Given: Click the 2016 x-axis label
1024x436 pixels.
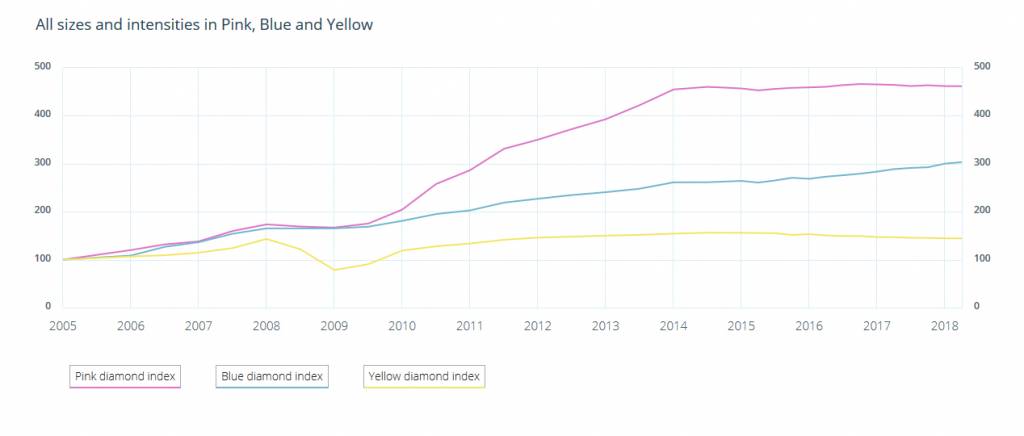Looking at the screenshot, I should click(x=809, y=326).
